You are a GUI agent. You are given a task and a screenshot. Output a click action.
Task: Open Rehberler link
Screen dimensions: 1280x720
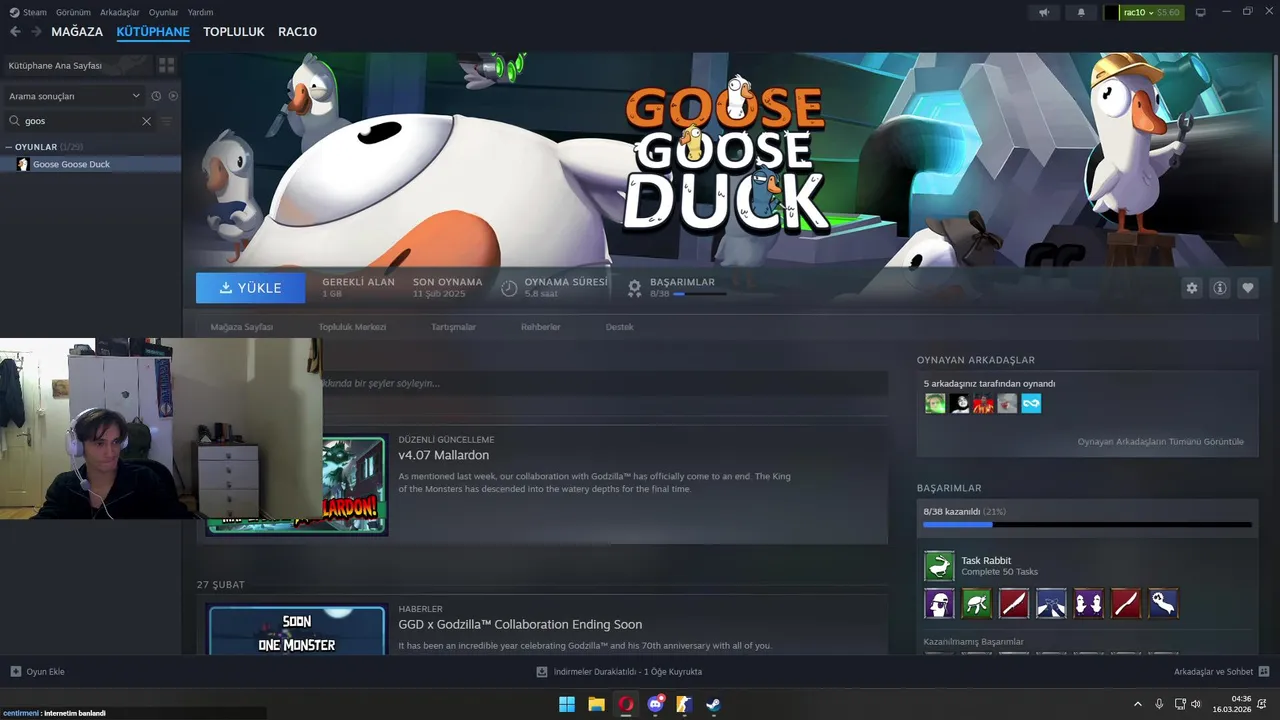540,327
